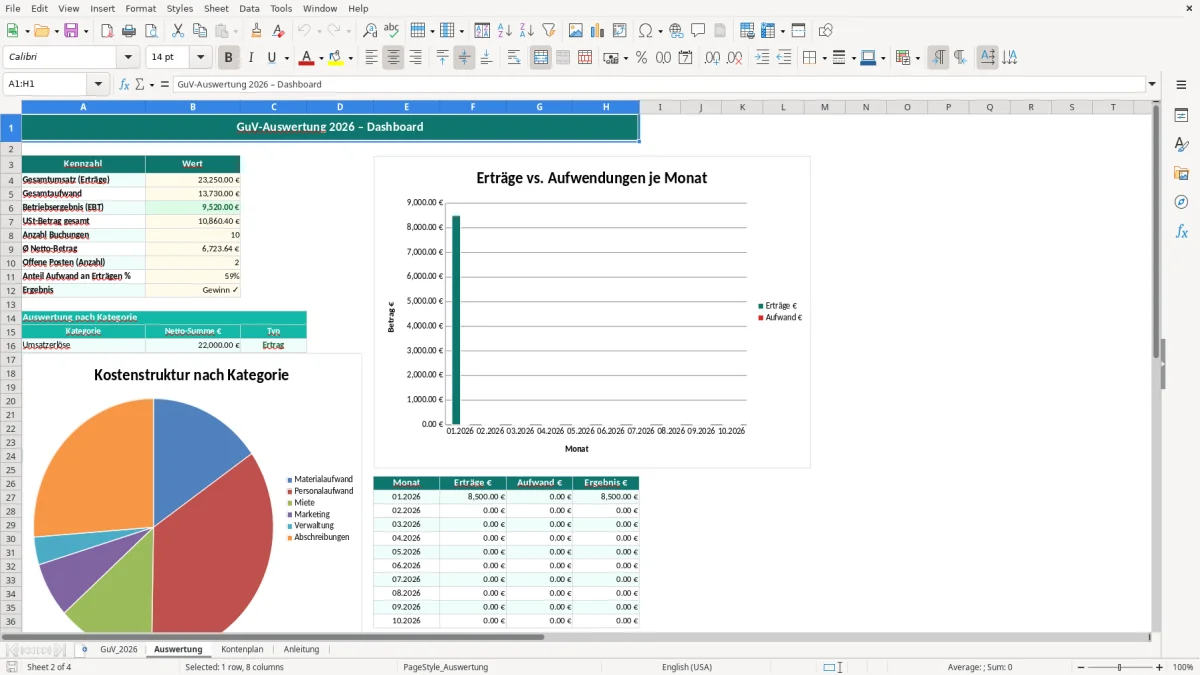
Task: Click the Export as PDF icon
Action: pyautogui.click(x=107, y=30)
